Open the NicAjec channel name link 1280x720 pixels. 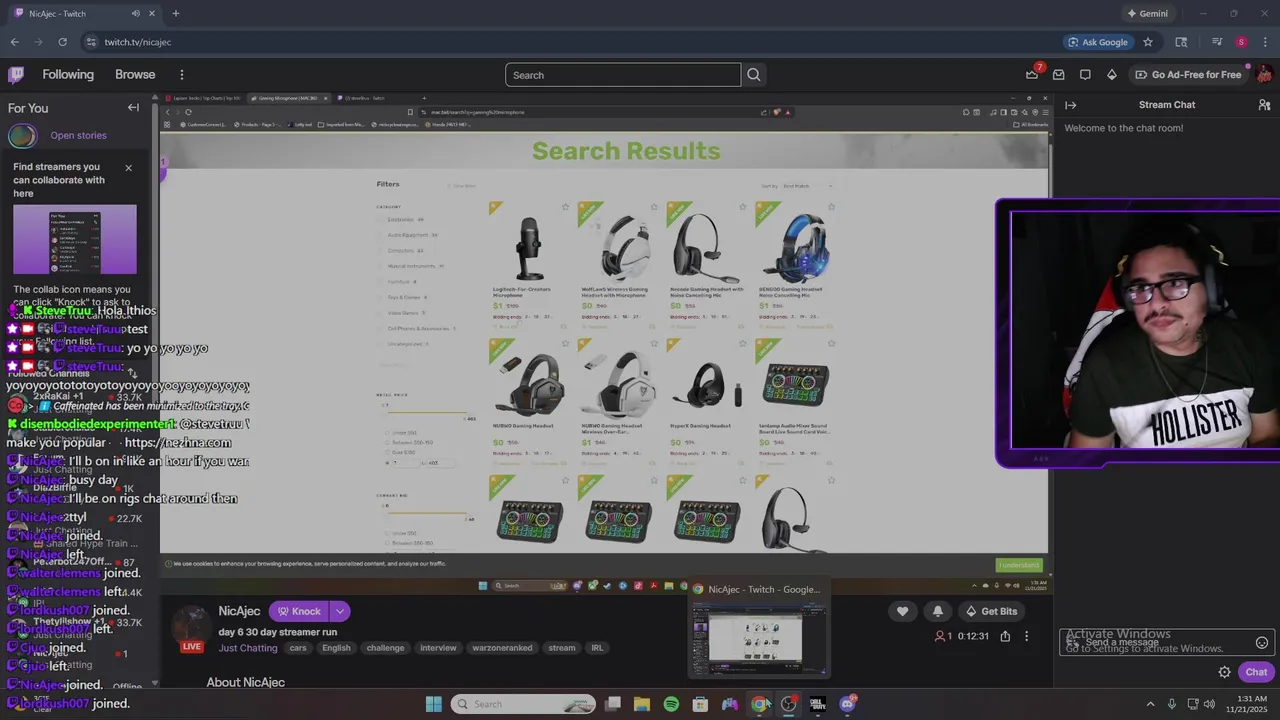point(239,611)
